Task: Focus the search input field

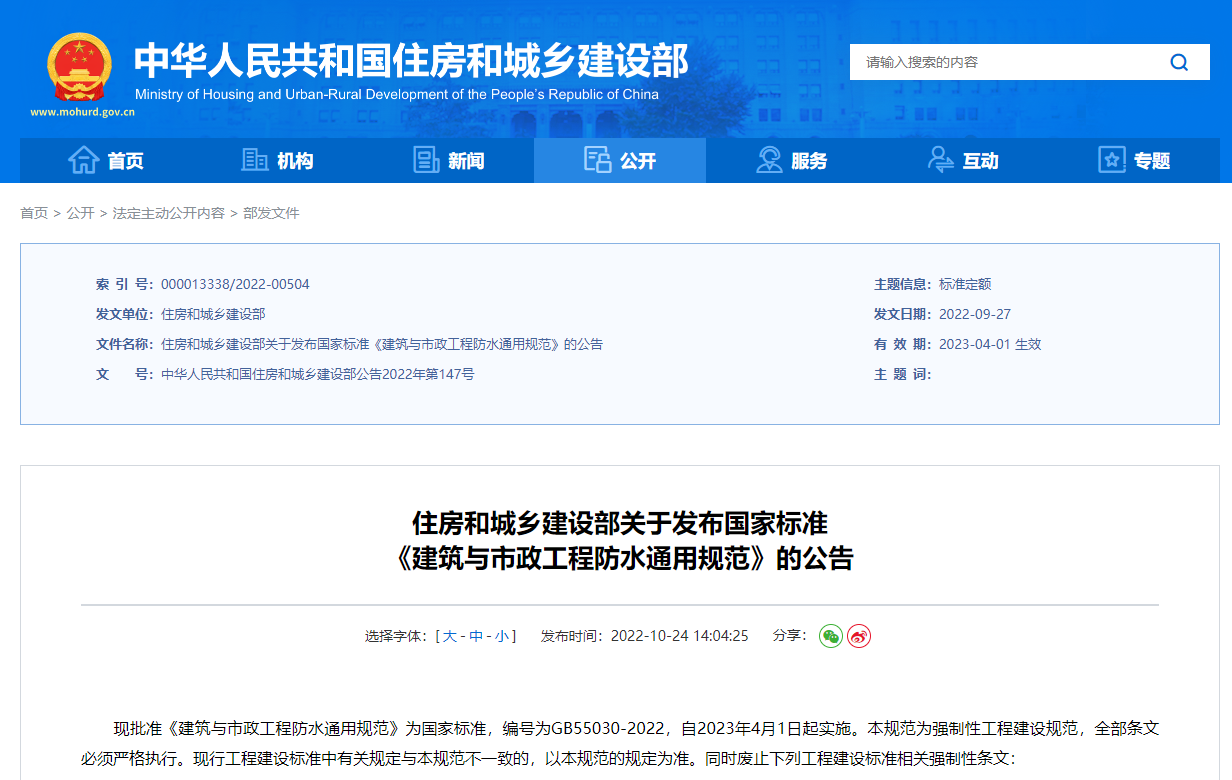Action: [x=1000, y=62]
